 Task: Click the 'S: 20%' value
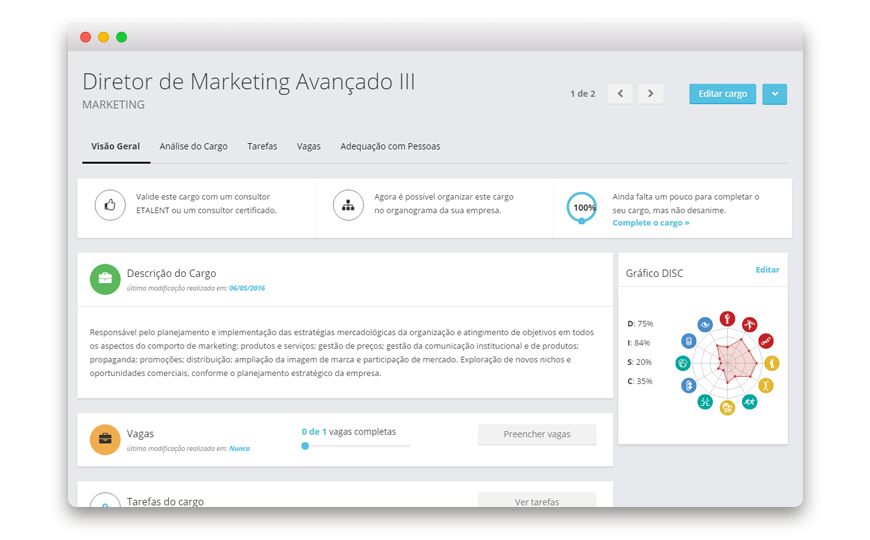point(640,362)
